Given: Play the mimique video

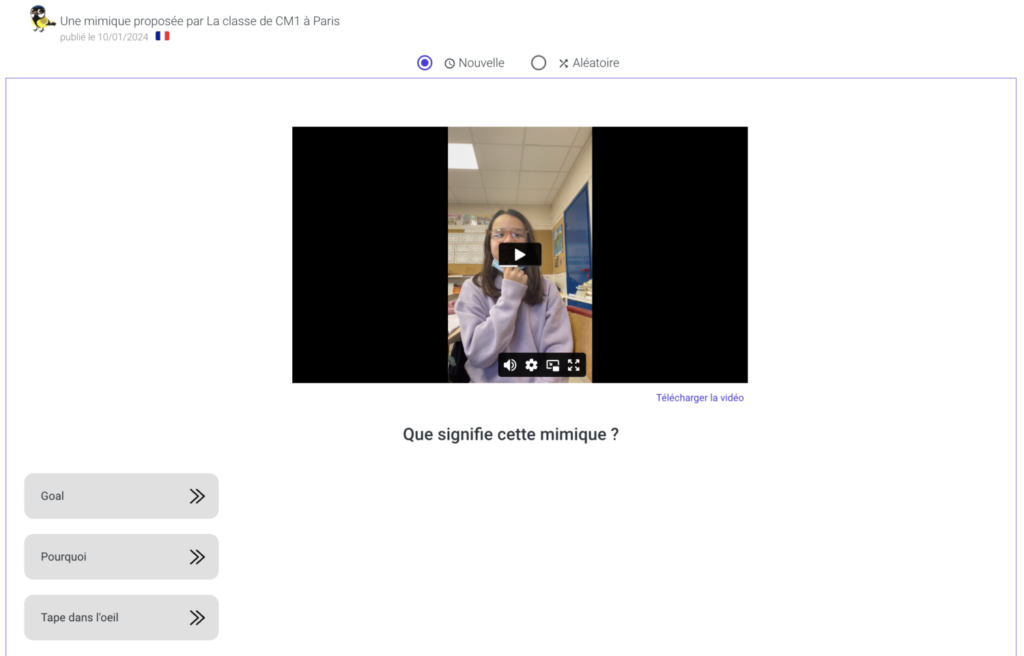Looking at the screenshot, I should (519, 255).
